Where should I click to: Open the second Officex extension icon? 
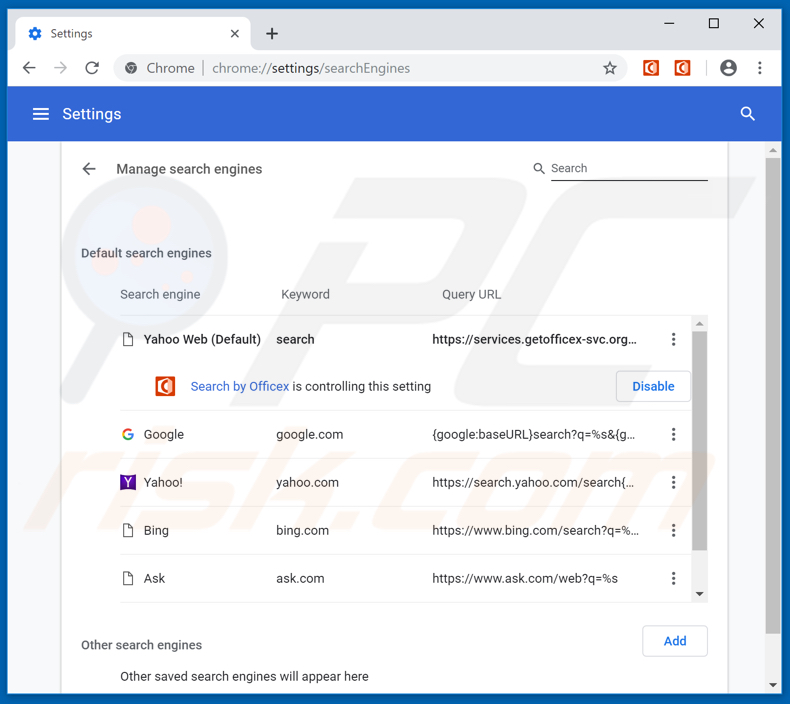click(x=682, y=68)
